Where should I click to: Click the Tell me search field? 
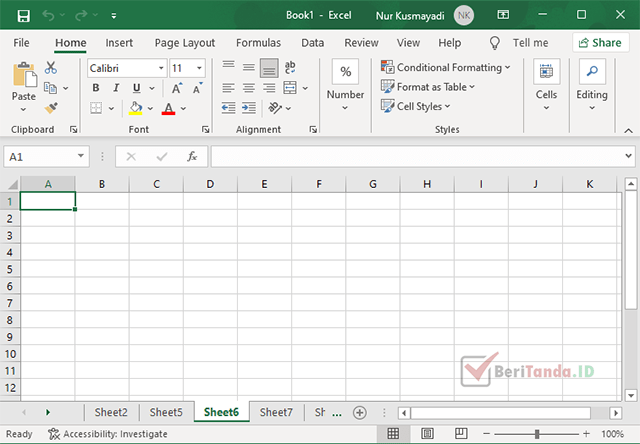click(x=530, y=43)
